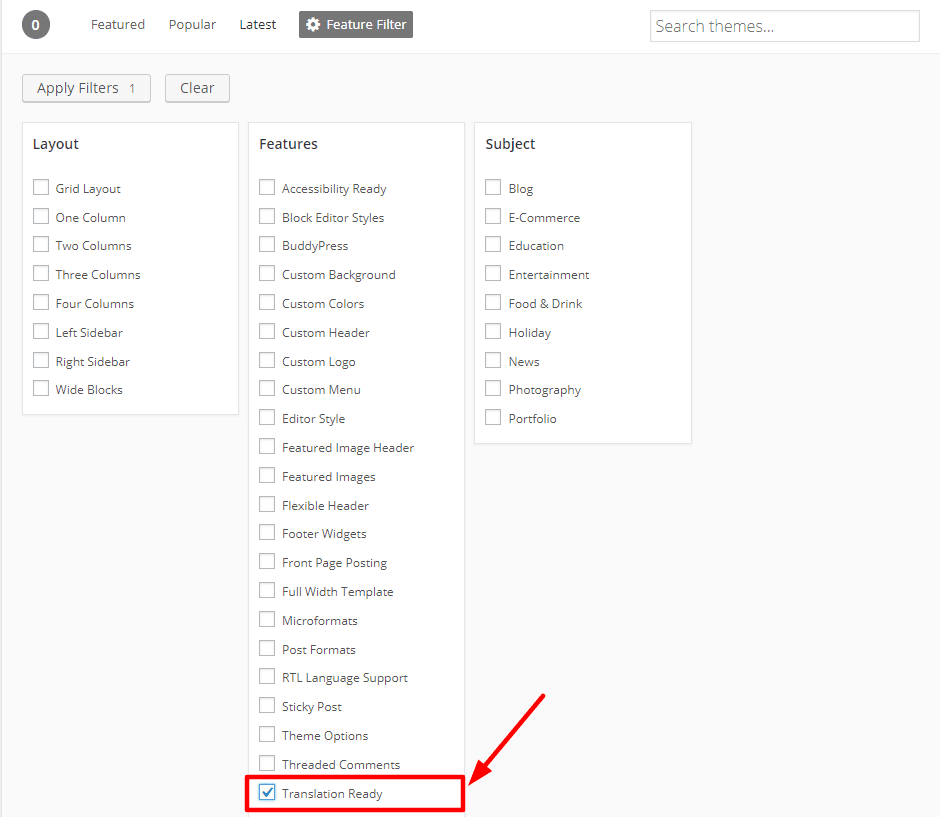This screenshot has height=817, width=940.
Task: Enable the Grid Layout checkbox
Action: click(x=41, y=188)
